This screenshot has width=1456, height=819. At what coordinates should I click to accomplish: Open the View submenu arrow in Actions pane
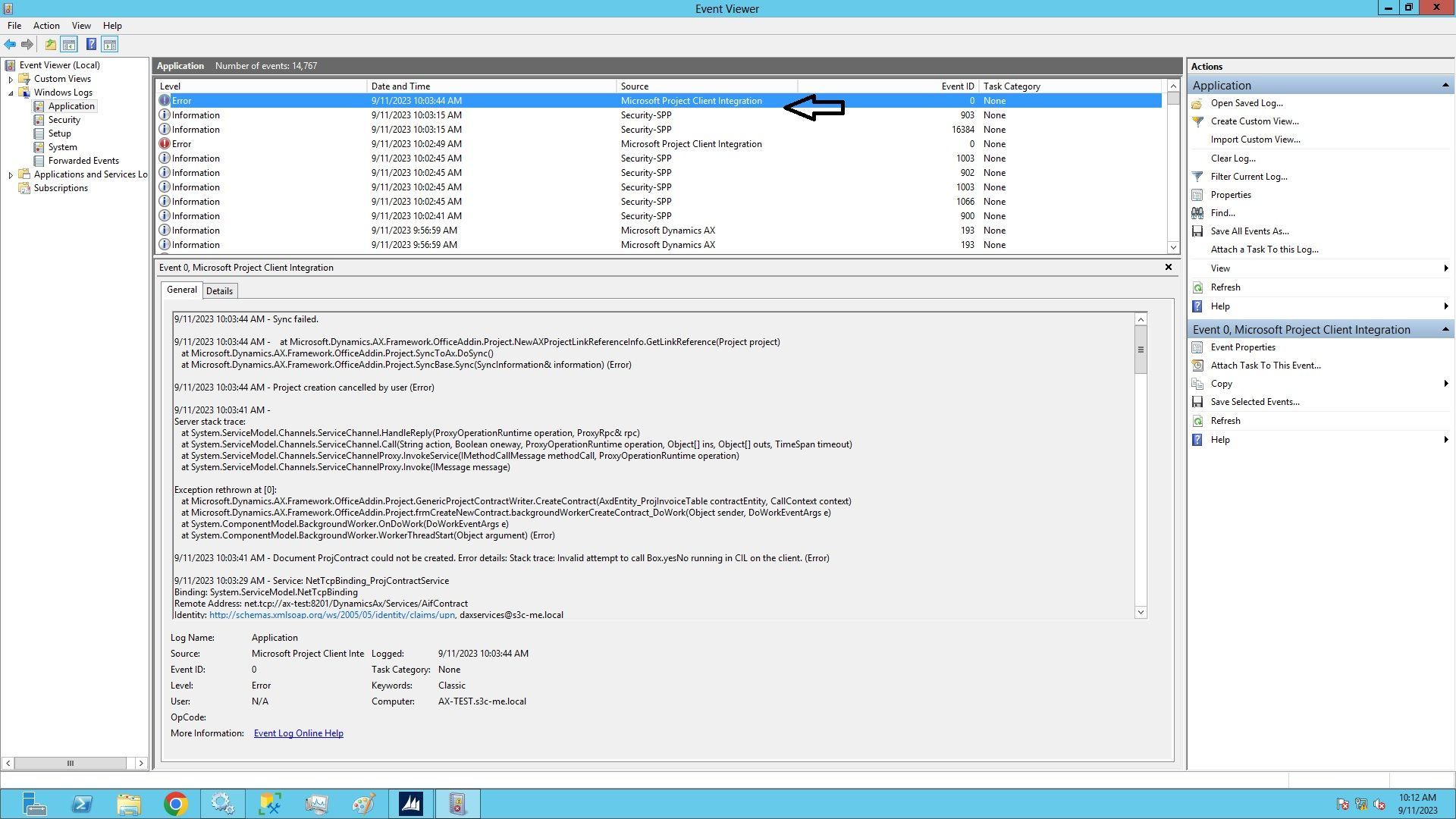tap(1445, 268)
